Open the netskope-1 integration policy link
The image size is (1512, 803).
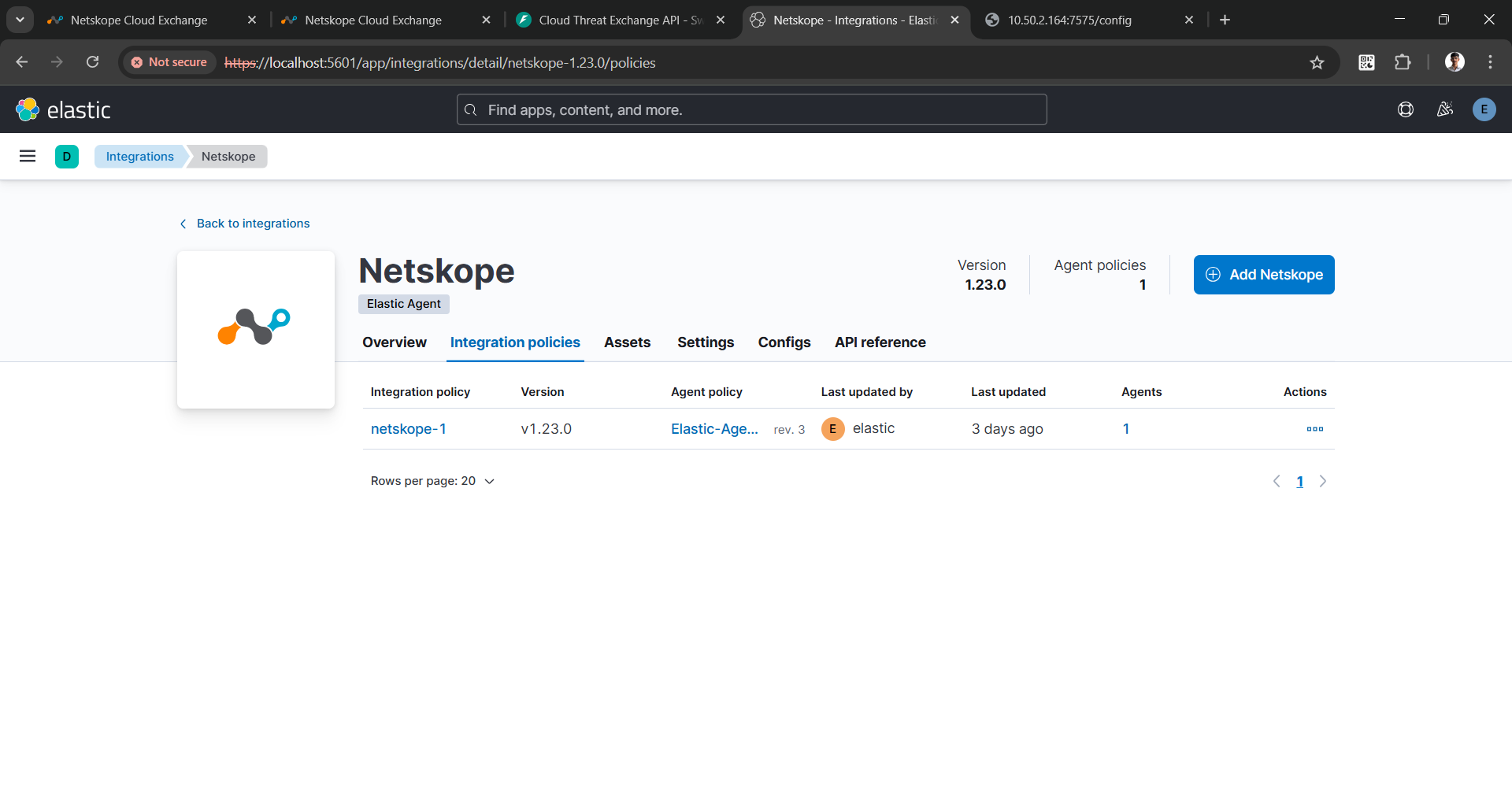[x=409, y=429]
